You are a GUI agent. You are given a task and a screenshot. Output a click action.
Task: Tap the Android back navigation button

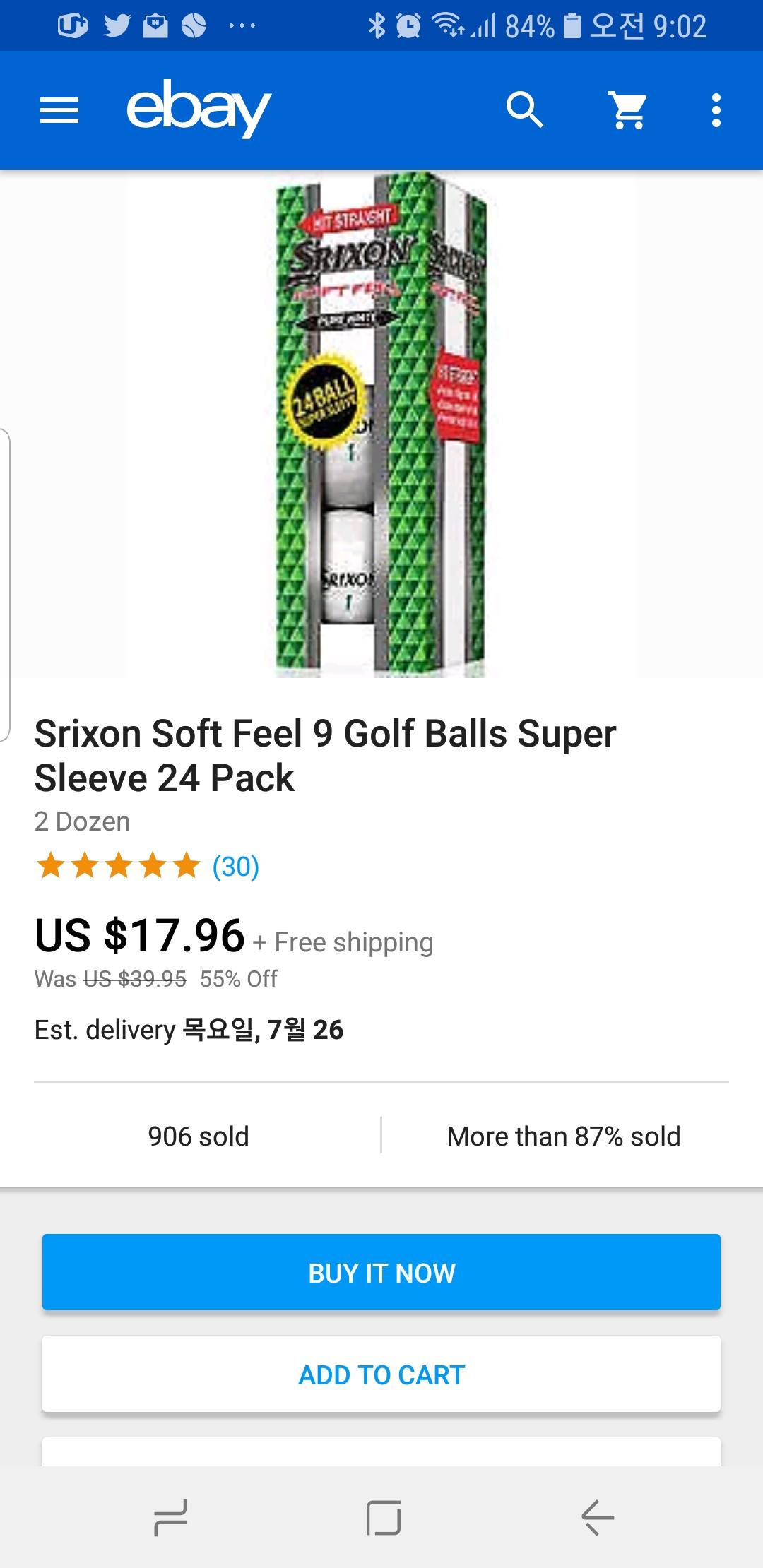[598, 1517]
